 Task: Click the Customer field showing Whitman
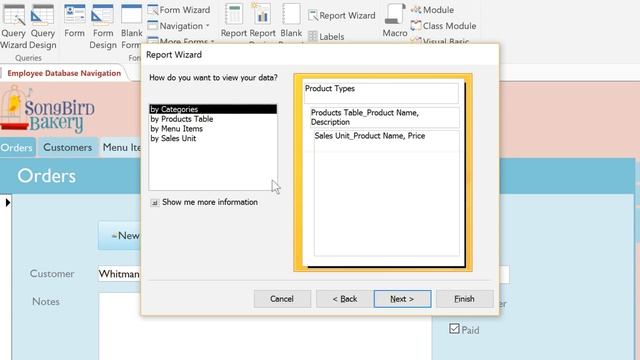(119, 274)
